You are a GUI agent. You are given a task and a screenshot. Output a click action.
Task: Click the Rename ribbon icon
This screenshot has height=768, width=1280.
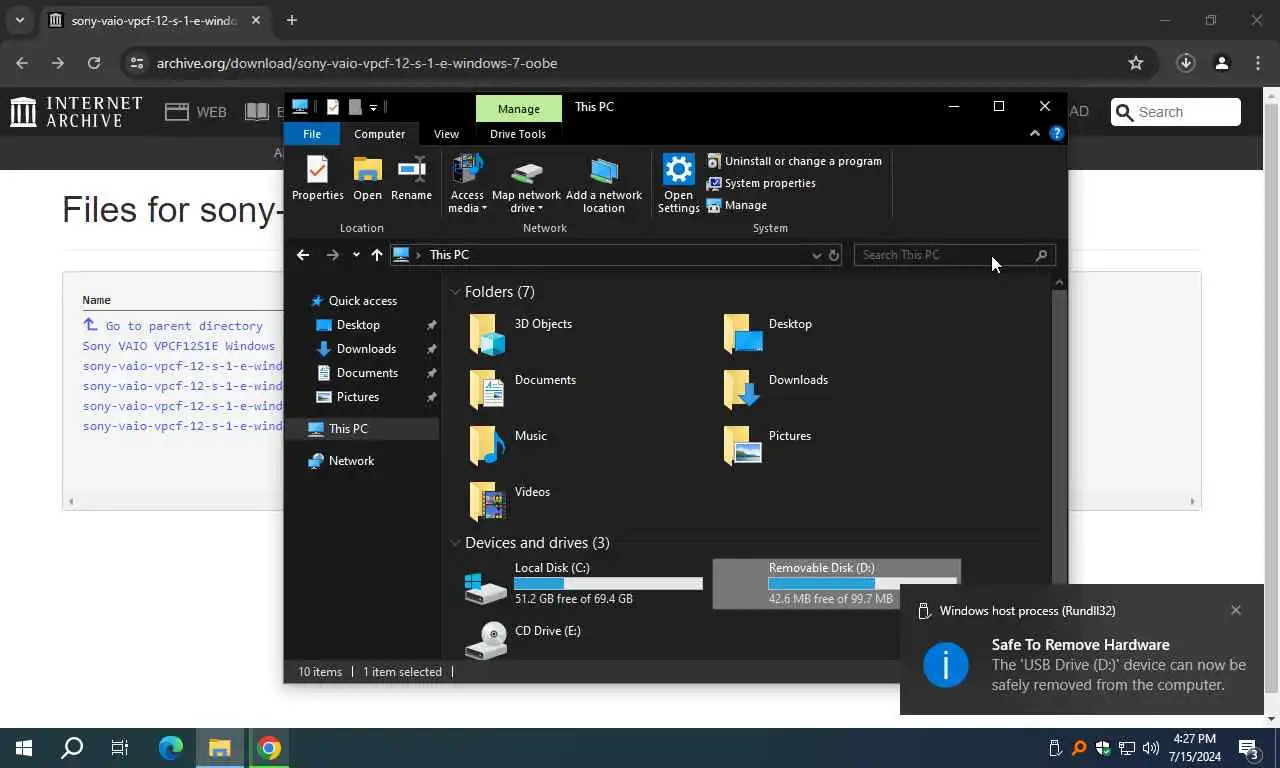[x=411, y=179]
